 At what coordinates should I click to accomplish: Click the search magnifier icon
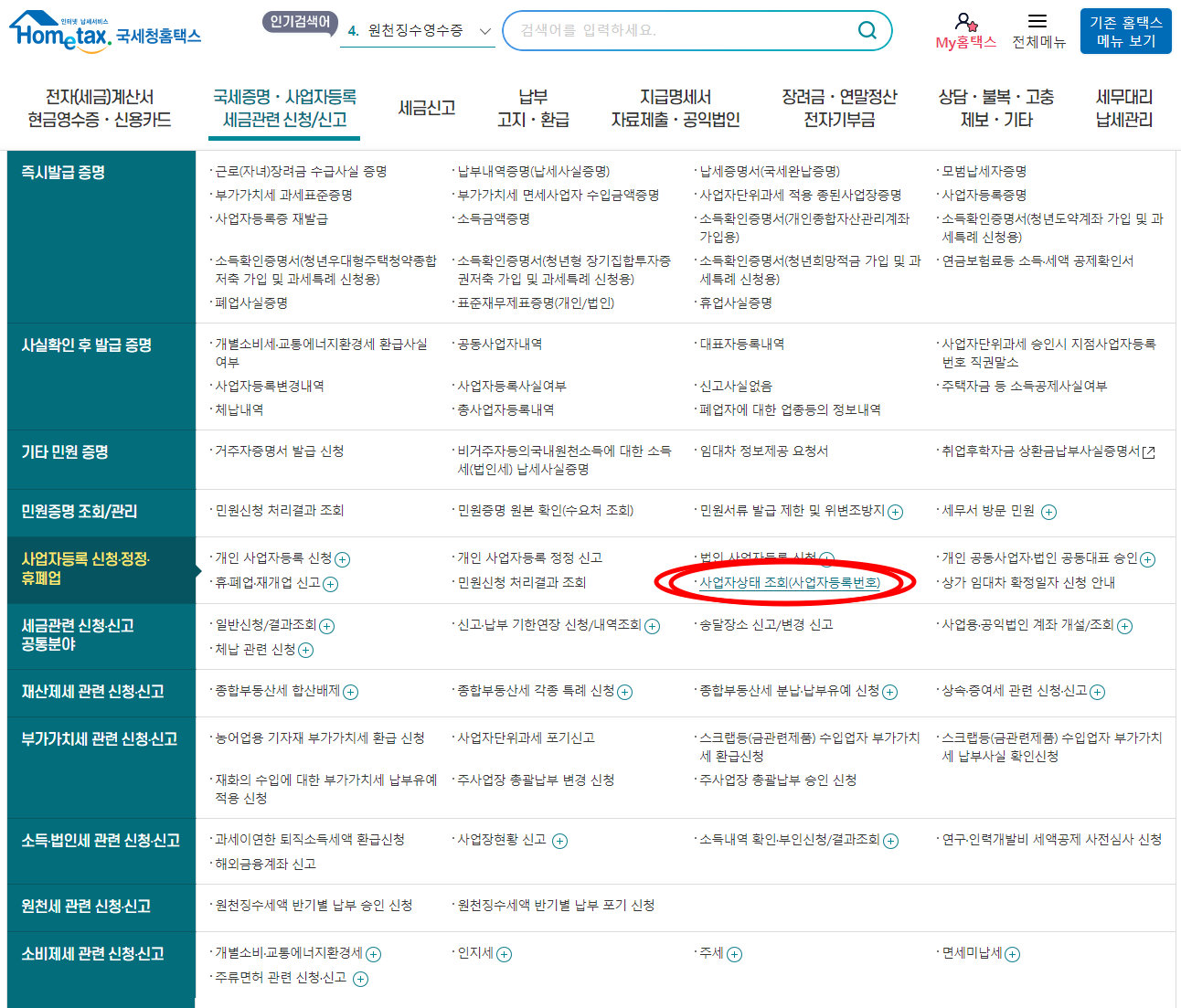coord(867,30)
